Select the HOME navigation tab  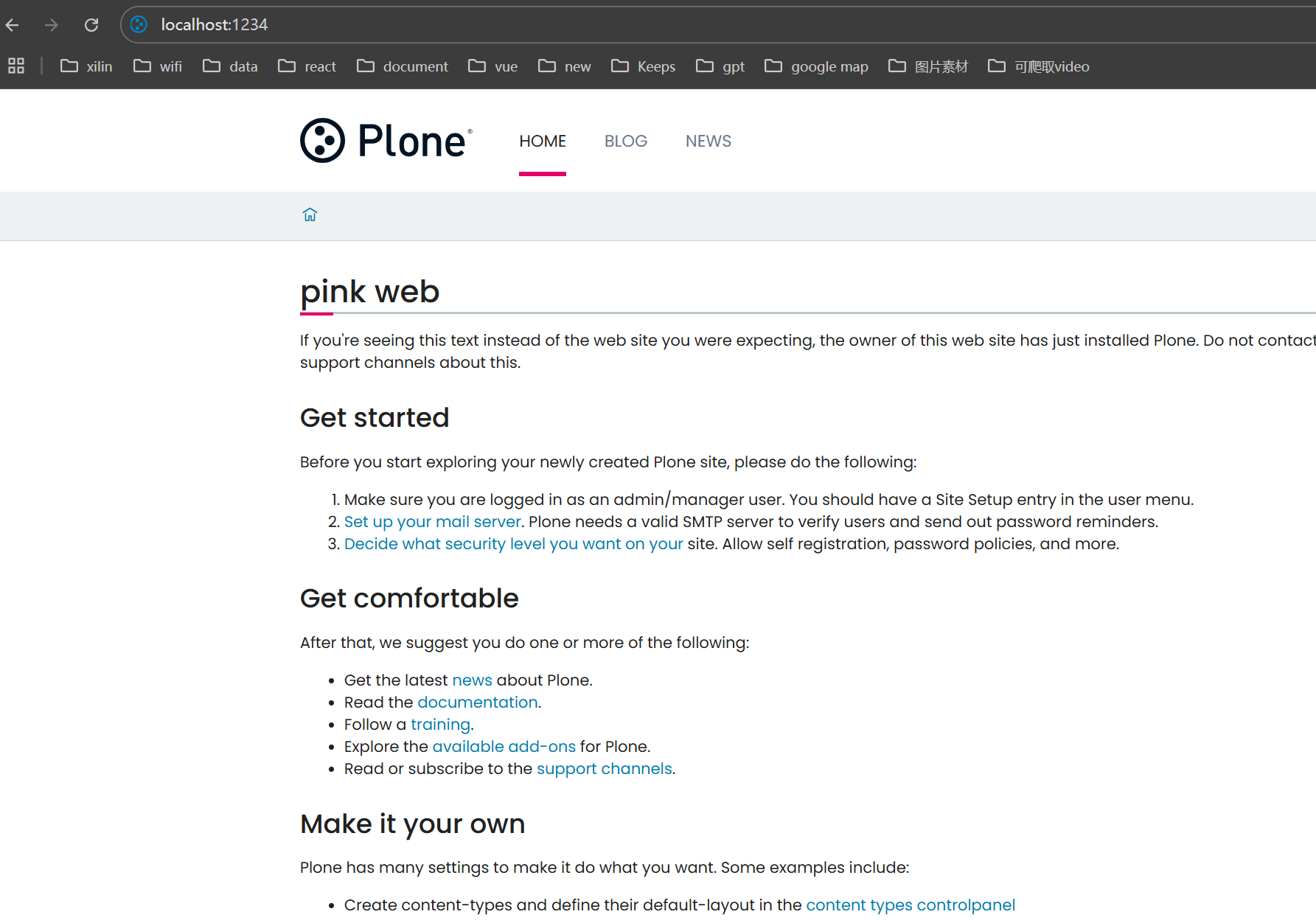coord(543,141)
